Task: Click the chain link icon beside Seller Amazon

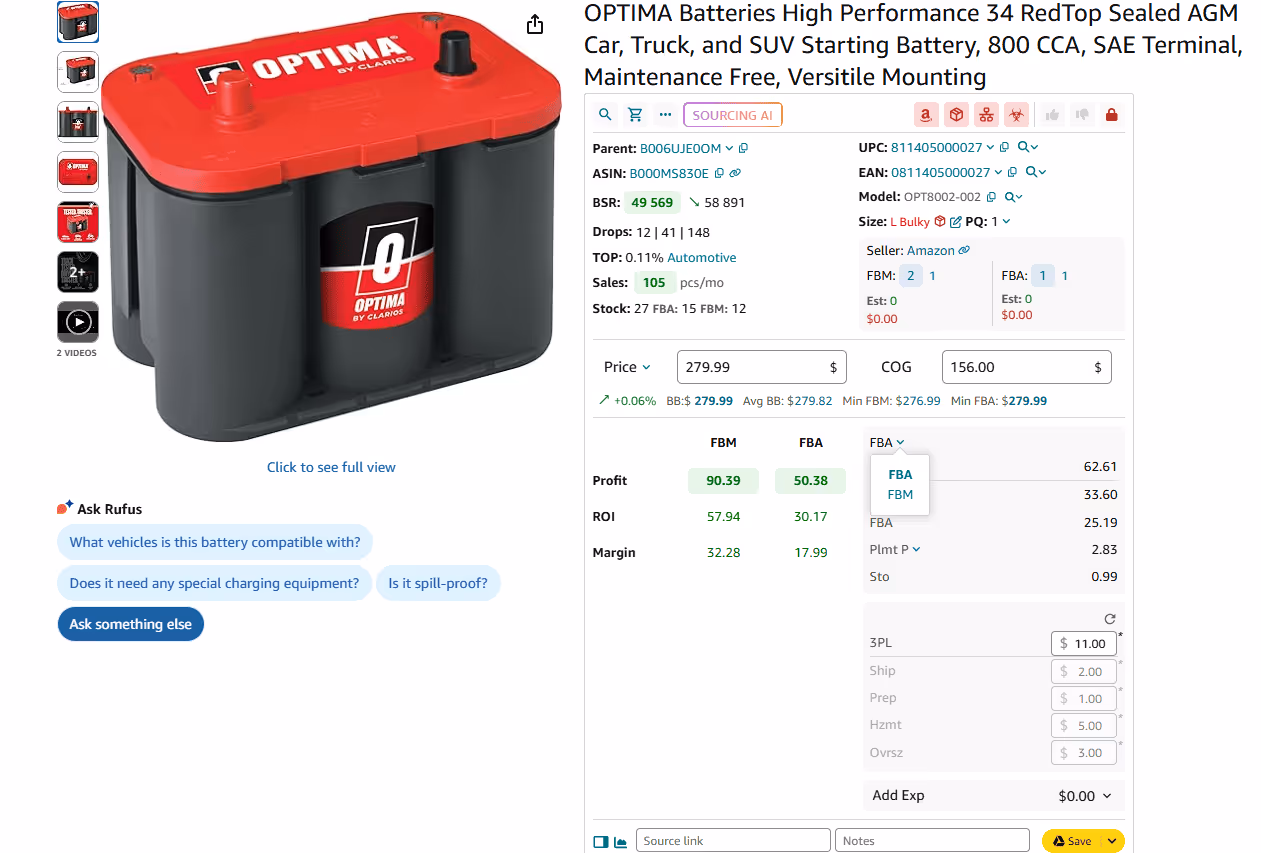Action: (964, 251)
